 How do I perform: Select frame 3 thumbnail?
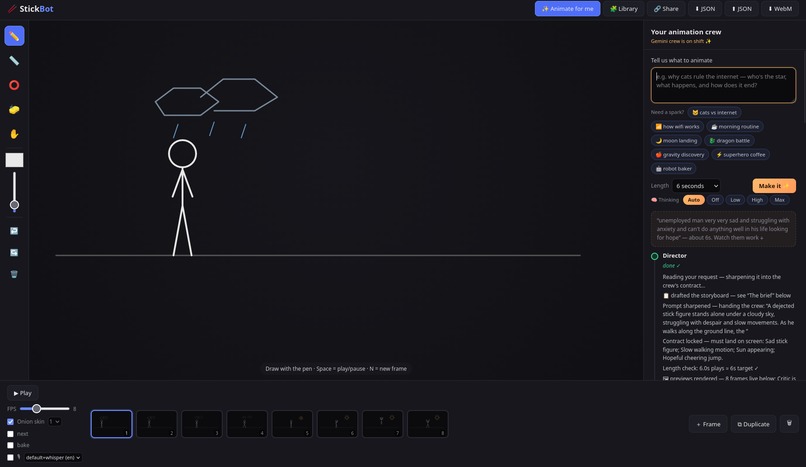tap(202, 424)
